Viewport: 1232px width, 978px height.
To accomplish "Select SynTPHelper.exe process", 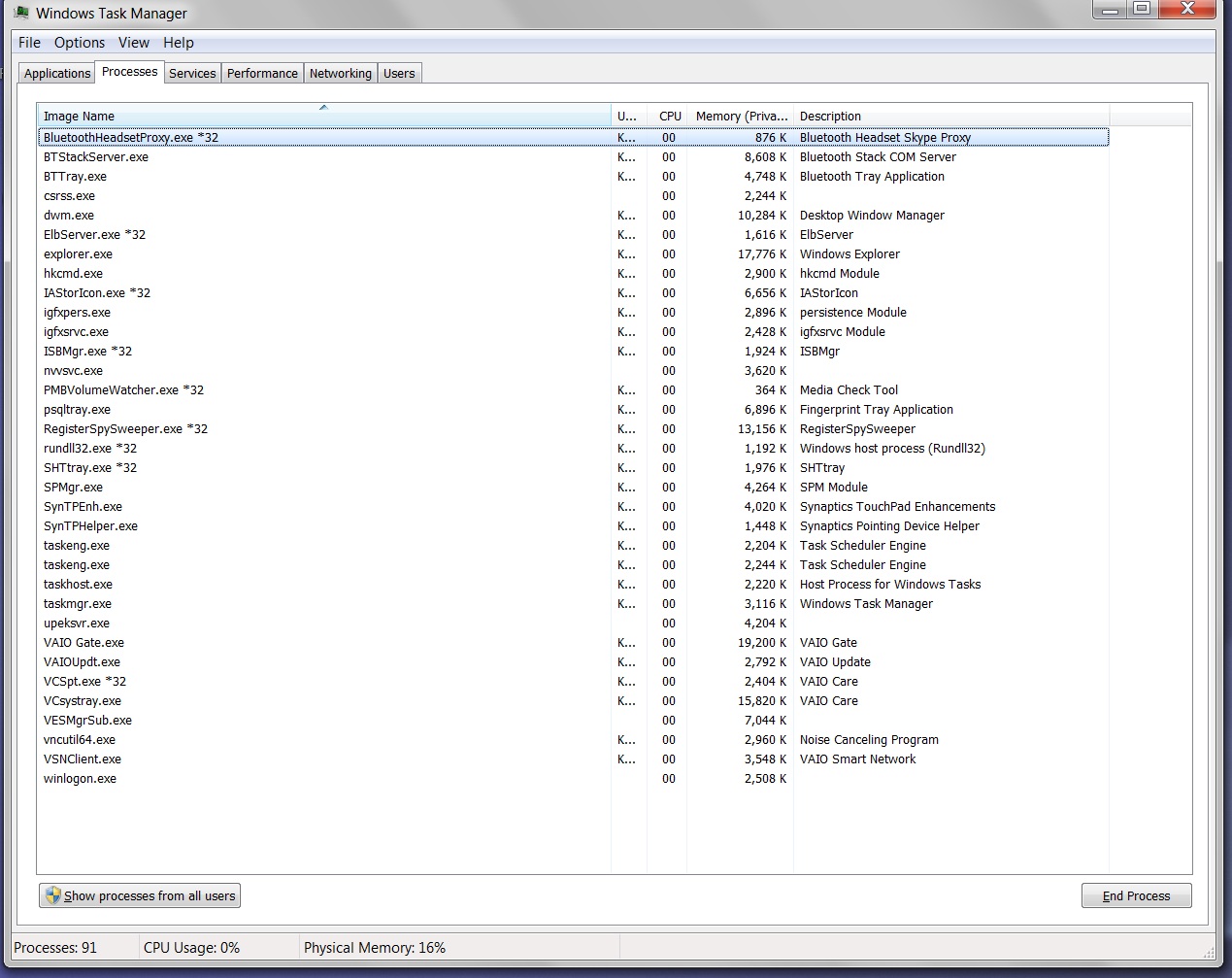I will (x=573, y=526).
